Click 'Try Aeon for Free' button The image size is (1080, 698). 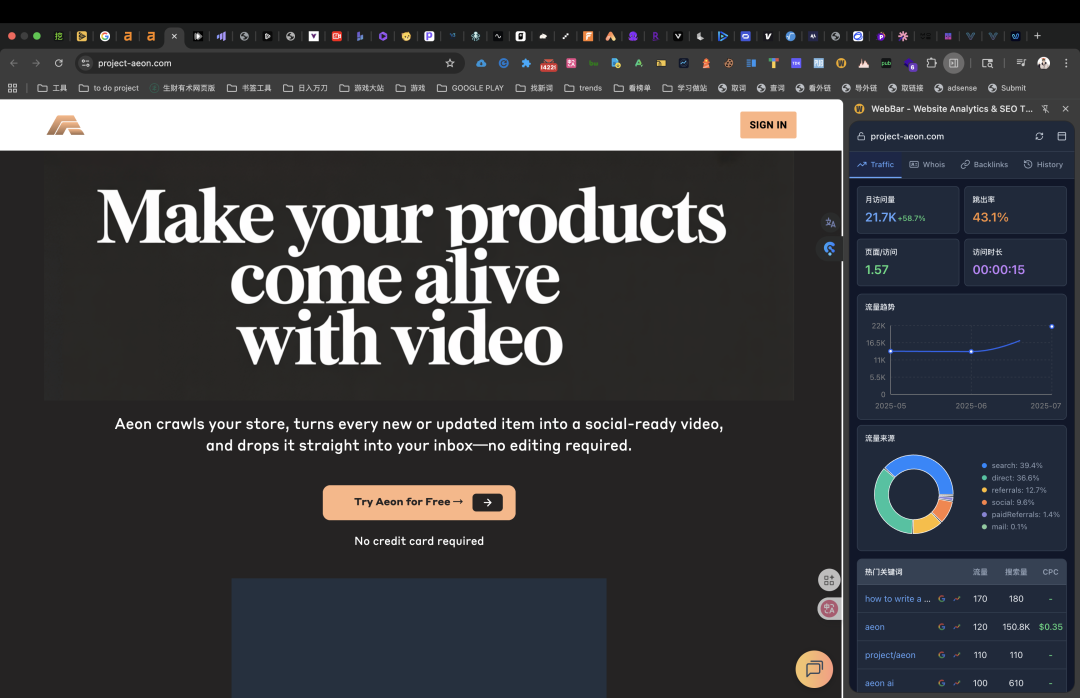point(419,502)
